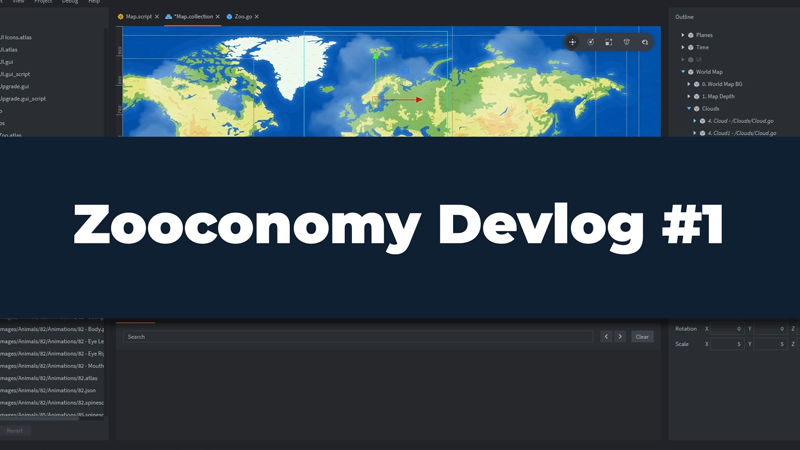The width and height of the screenshot is (800, 450).
Task: Toggle the perspective camera button in the scene toolbar
Action: click(627, 42)
